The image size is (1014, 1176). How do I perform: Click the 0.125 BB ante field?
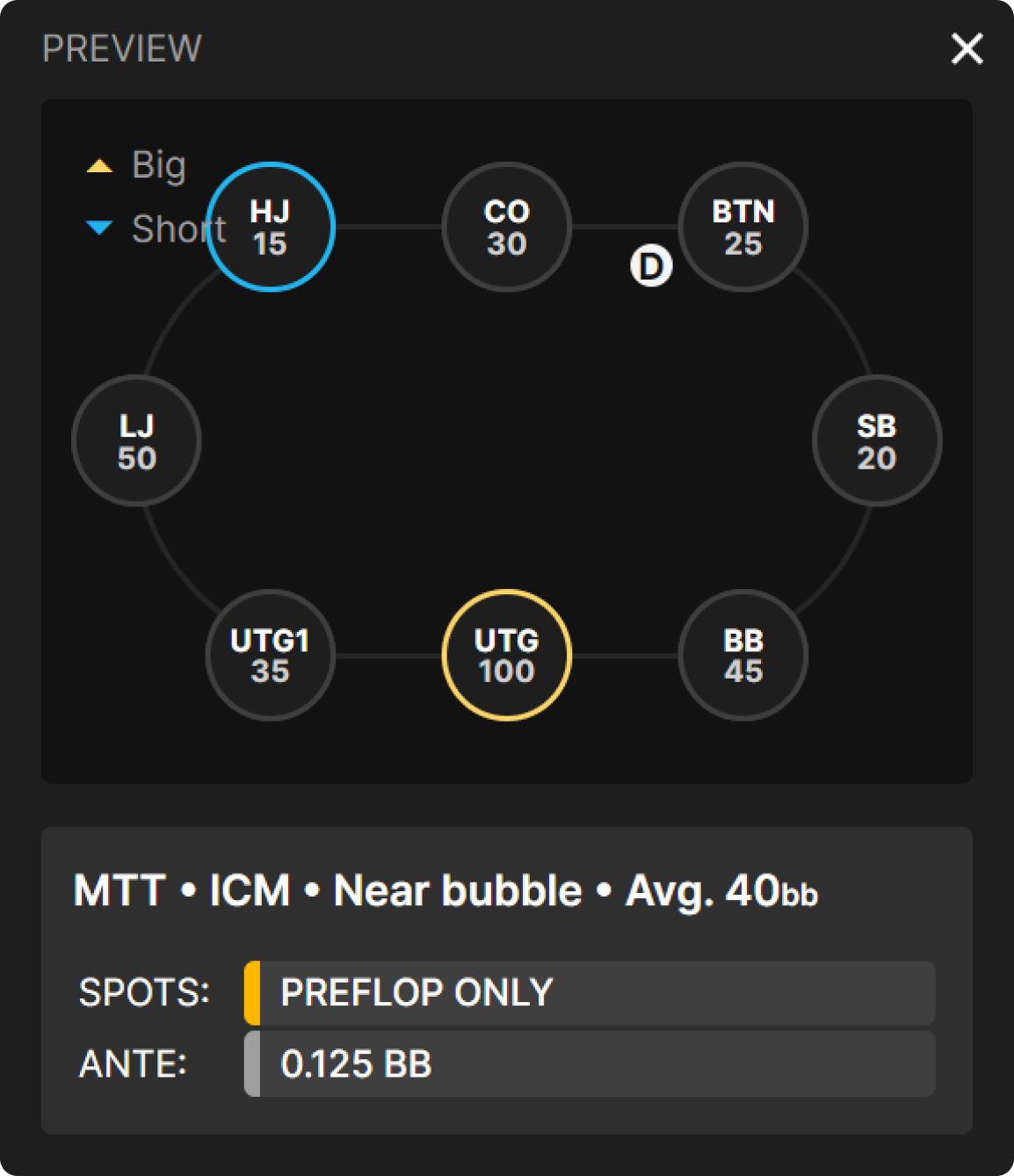(x=596, y=1064)
